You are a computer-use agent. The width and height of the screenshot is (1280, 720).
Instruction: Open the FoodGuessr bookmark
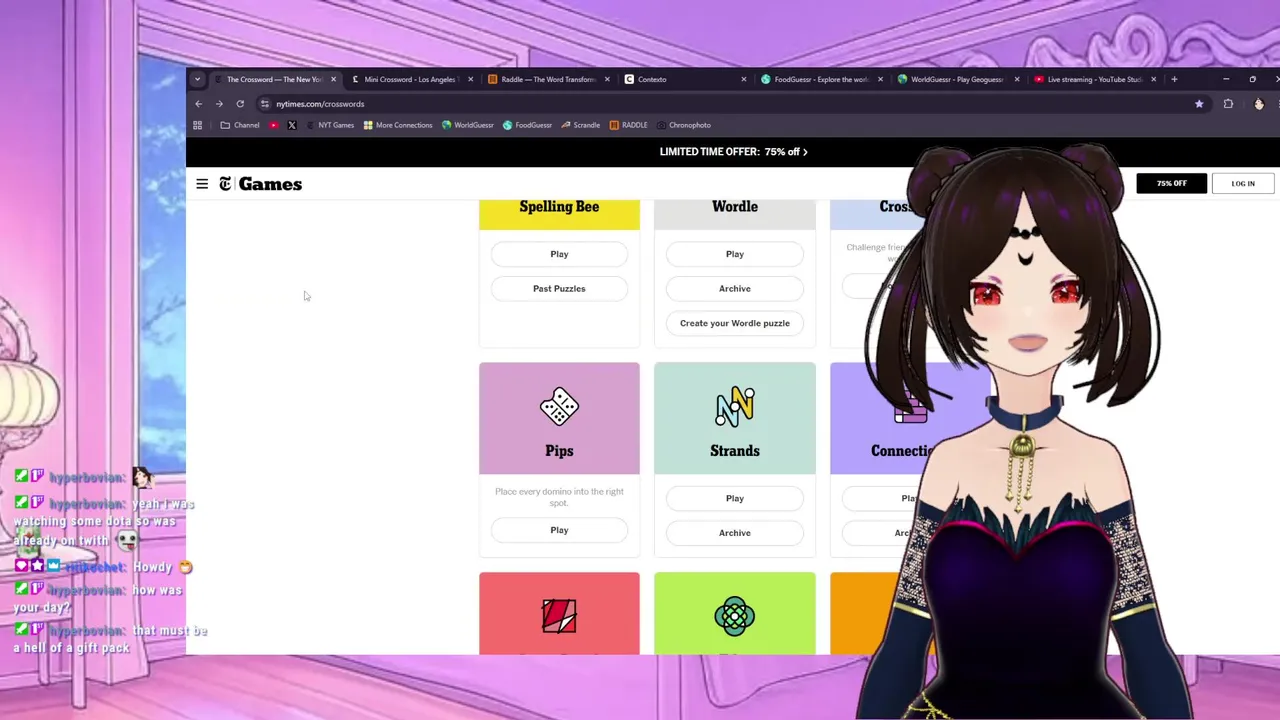(x=527, y=125)
